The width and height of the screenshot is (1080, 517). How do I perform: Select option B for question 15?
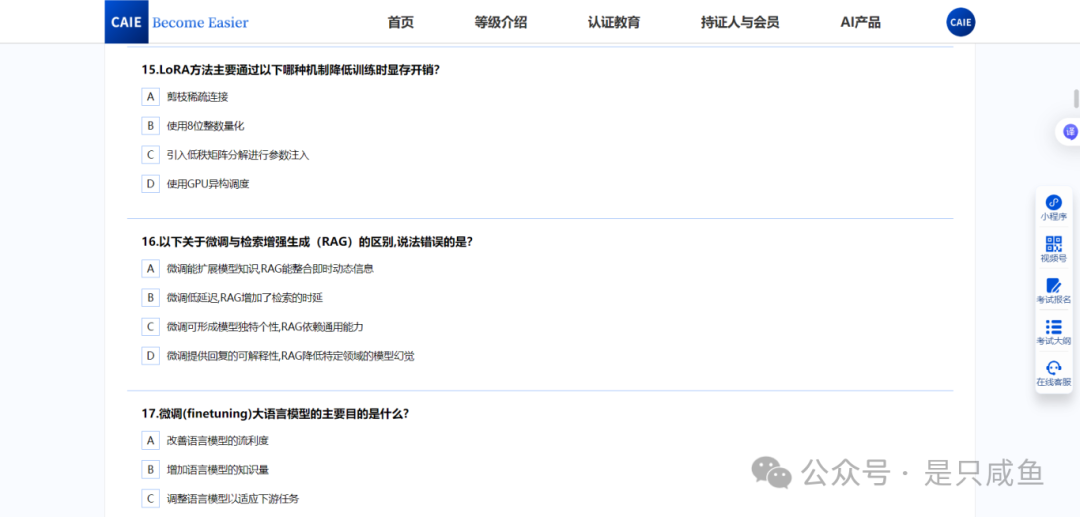click(151, 126)
